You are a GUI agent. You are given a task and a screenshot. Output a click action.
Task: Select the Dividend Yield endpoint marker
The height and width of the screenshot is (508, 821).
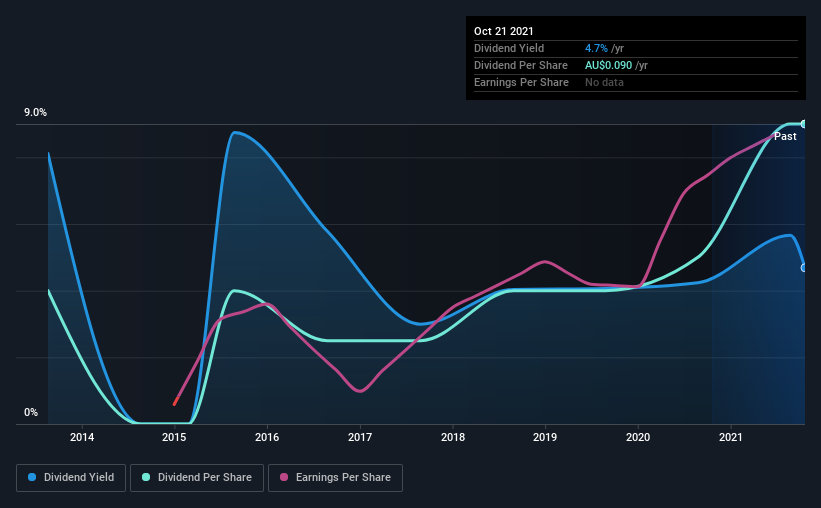(x=804, y=268)
